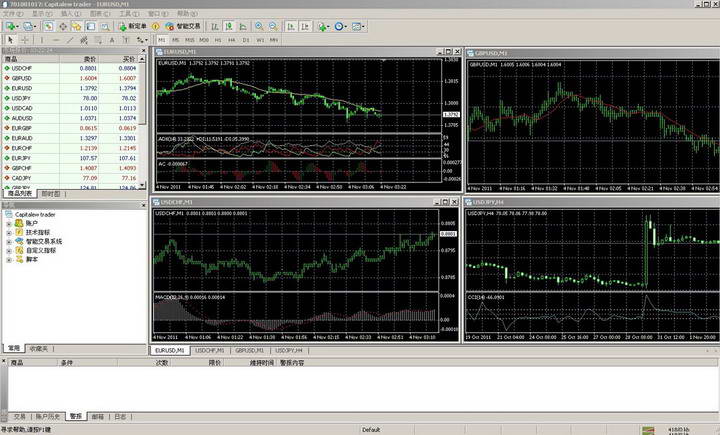Screen dimensions: 720x435
Task: Expand the 技术指标 indicators tree node
Action: pos(9,233)
